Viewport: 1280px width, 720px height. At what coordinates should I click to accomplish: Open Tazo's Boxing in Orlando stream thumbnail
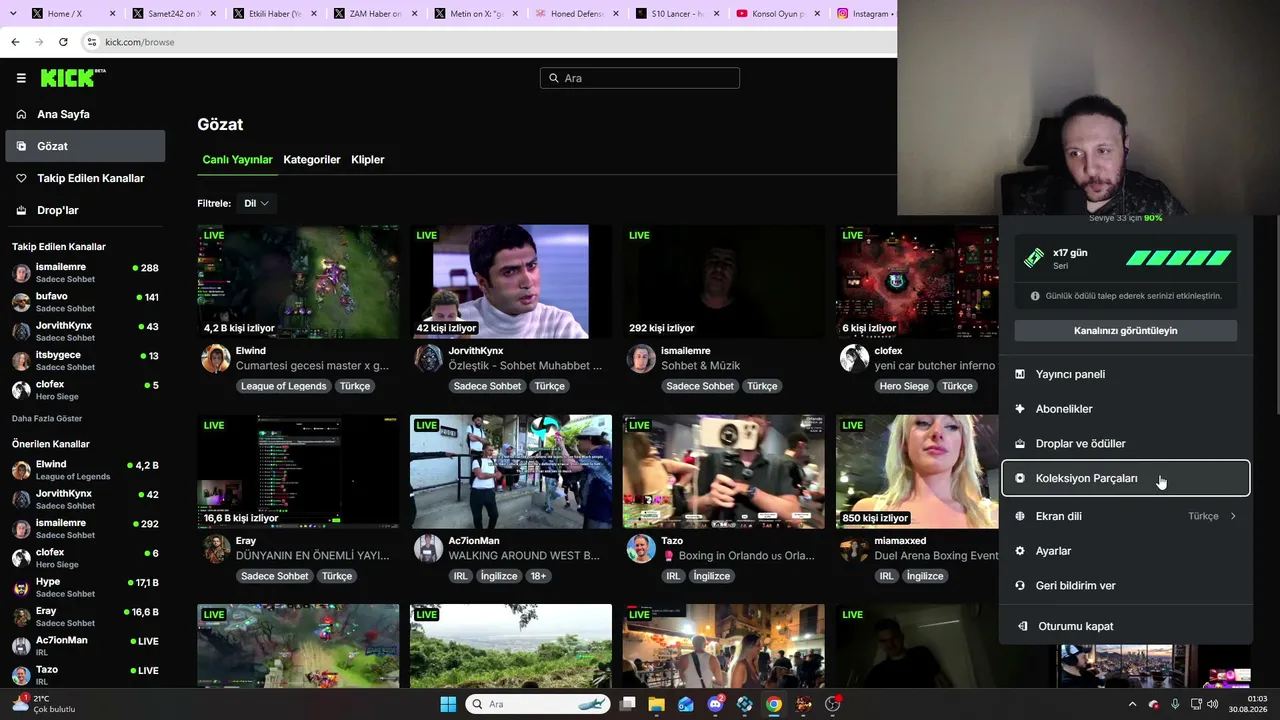[x=724, y=471]
